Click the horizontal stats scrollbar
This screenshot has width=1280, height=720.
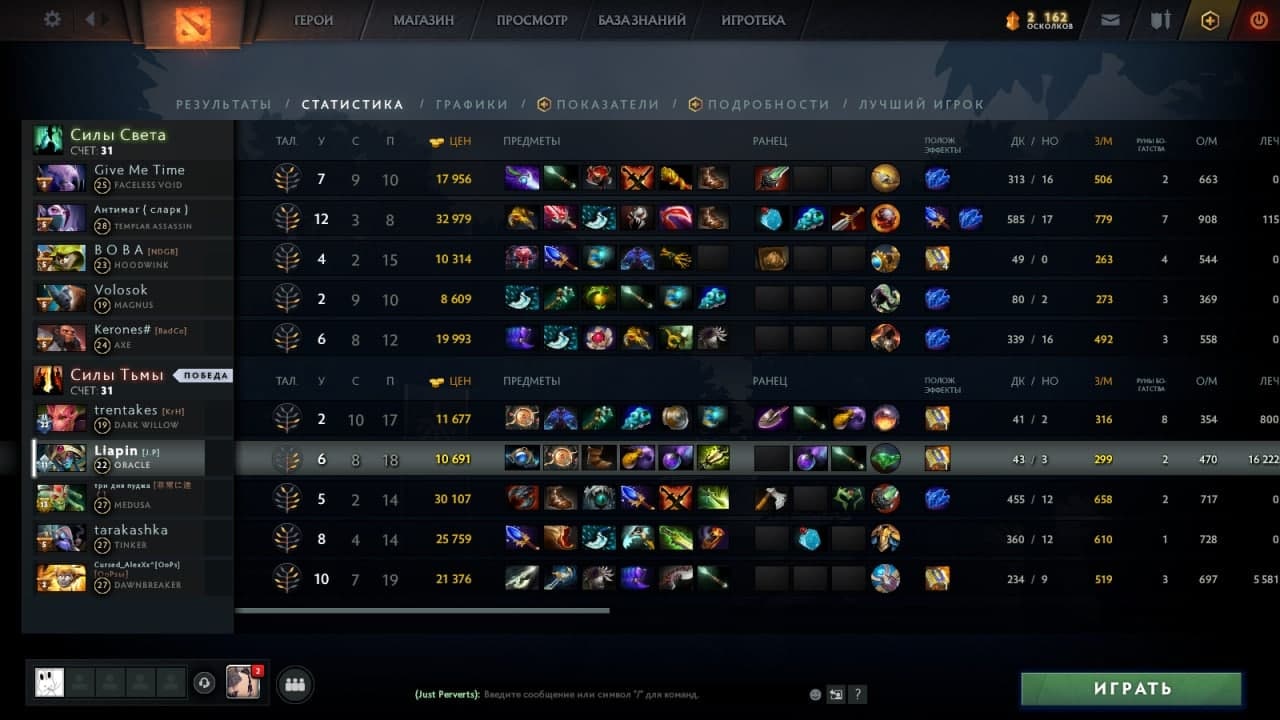[422, 610]
